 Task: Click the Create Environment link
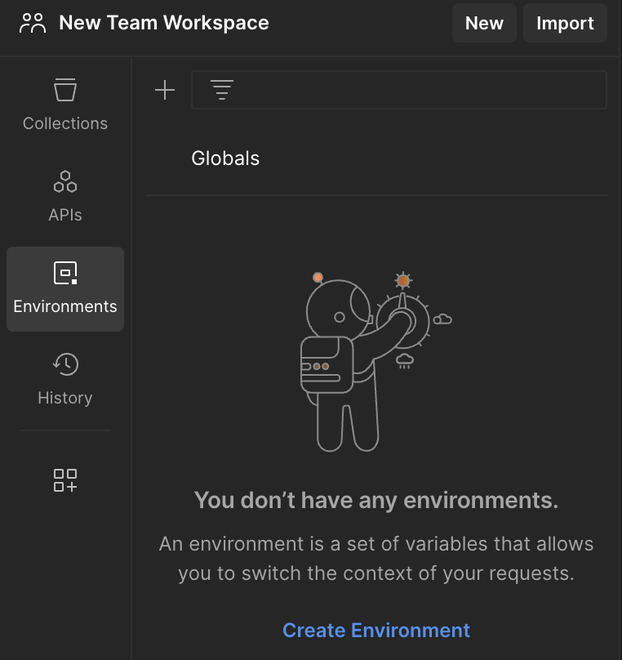[376, 630]
